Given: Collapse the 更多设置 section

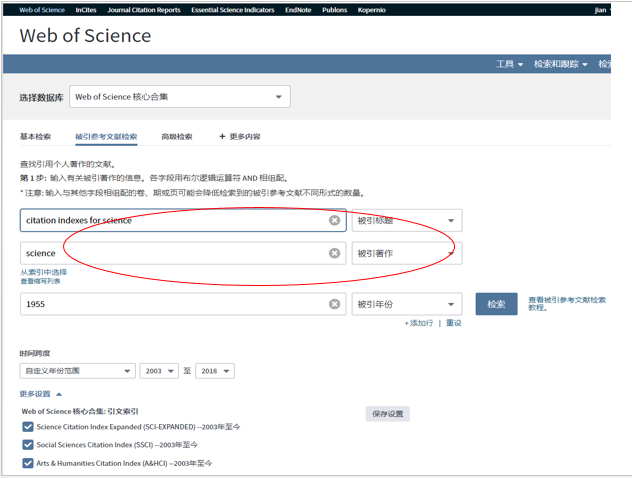Looking at the screenshot, I should click(x=41, y=394).
